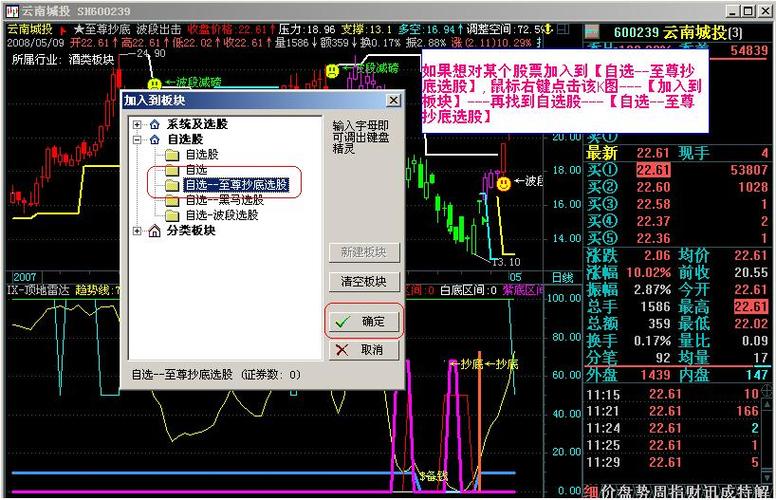Open the 讯 tab at bottom right

[x=712, y=492]
